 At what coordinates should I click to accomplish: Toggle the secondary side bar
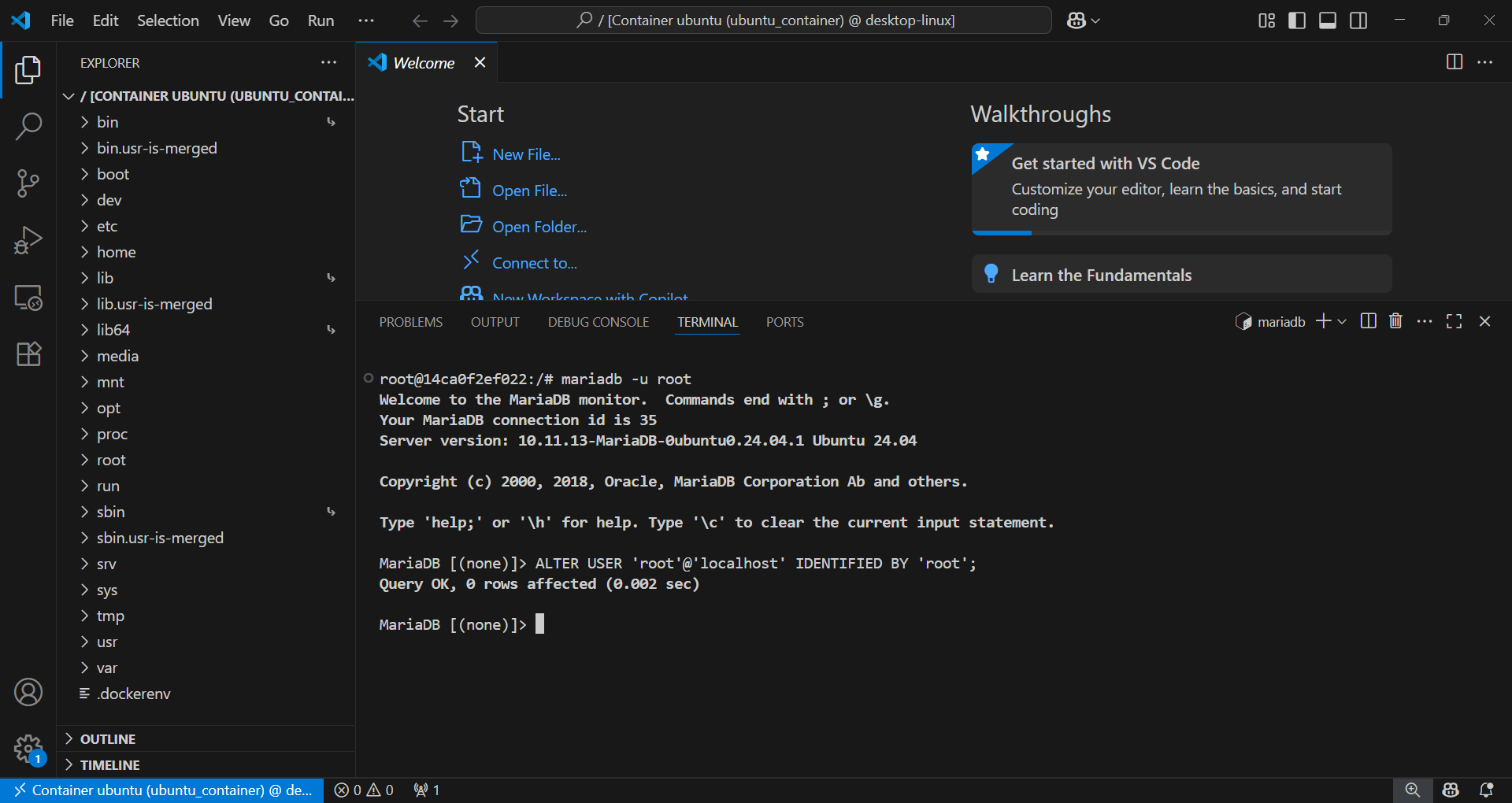click(x=1358, y=20)
